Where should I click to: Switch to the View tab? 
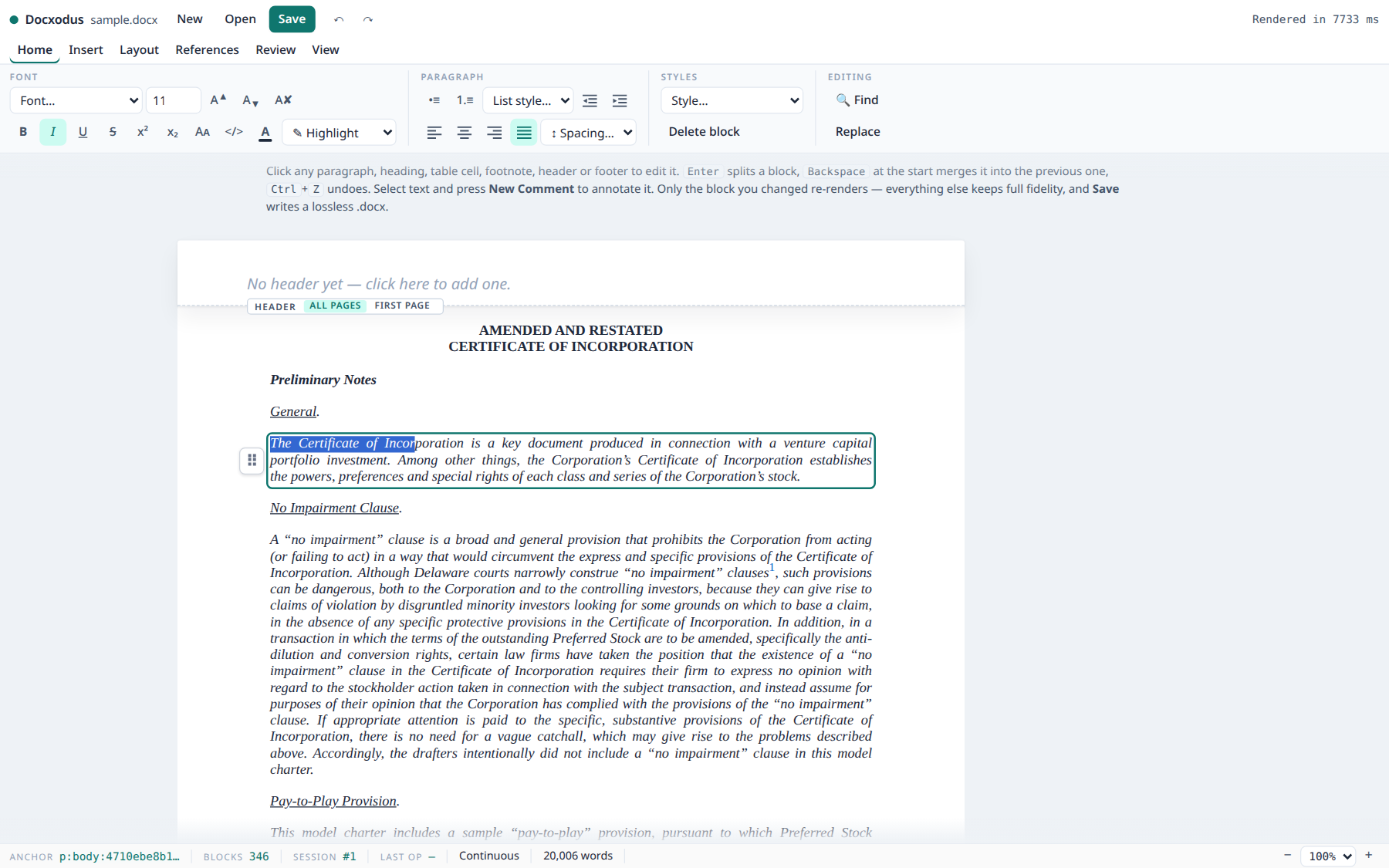point(325,49)
